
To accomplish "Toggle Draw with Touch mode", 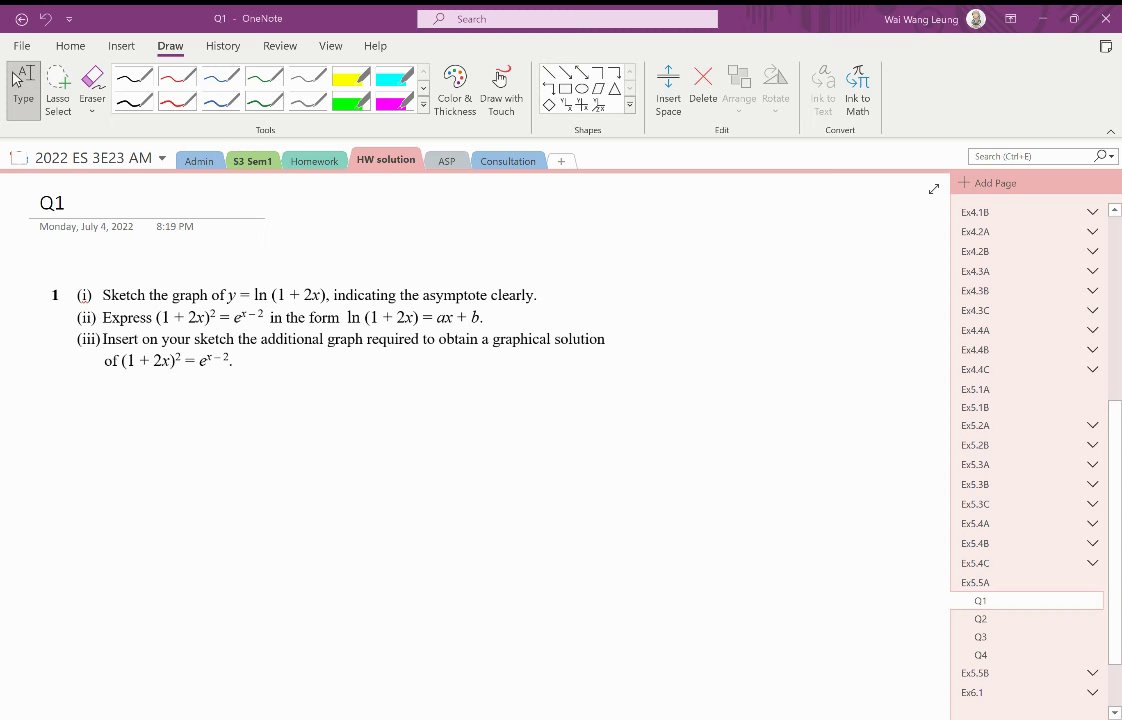I will point(501,91).
